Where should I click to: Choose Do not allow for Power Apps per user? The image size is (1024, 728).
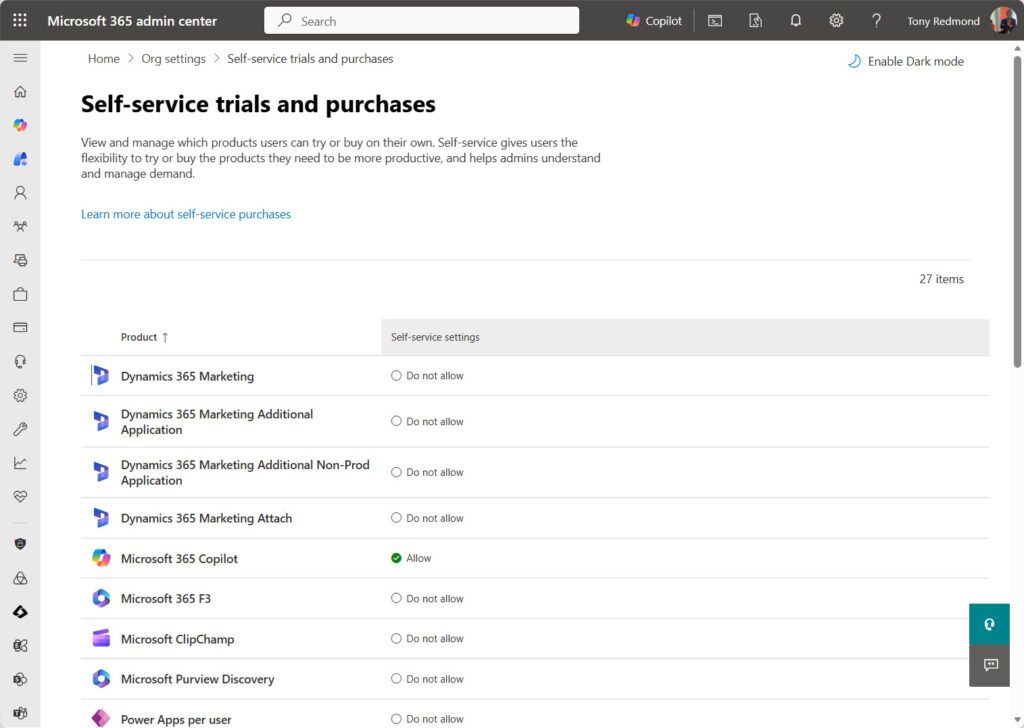tap(395, 718)
